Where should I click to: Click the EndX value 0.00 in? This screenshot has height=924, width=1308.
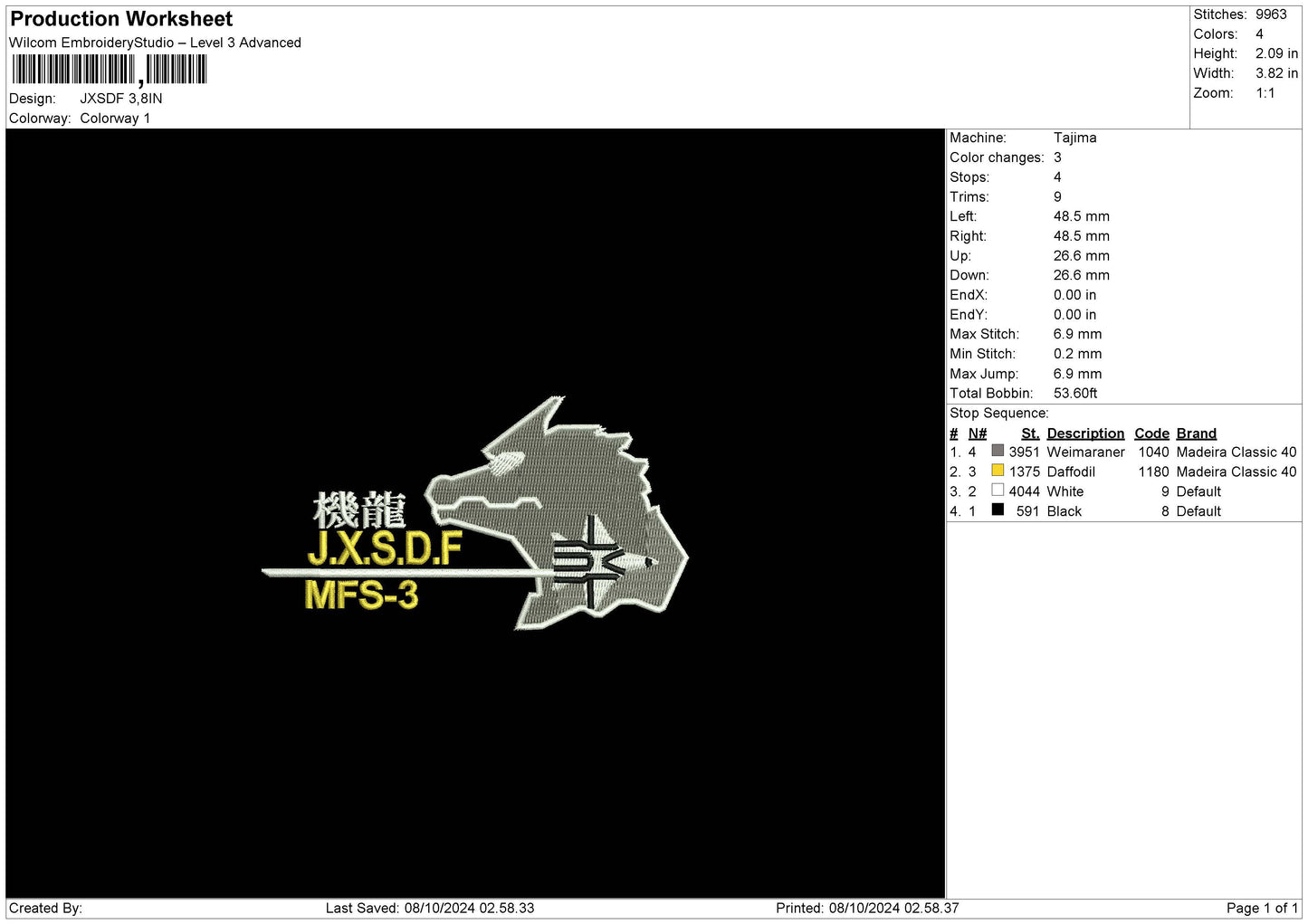(x=1074, y=295)
